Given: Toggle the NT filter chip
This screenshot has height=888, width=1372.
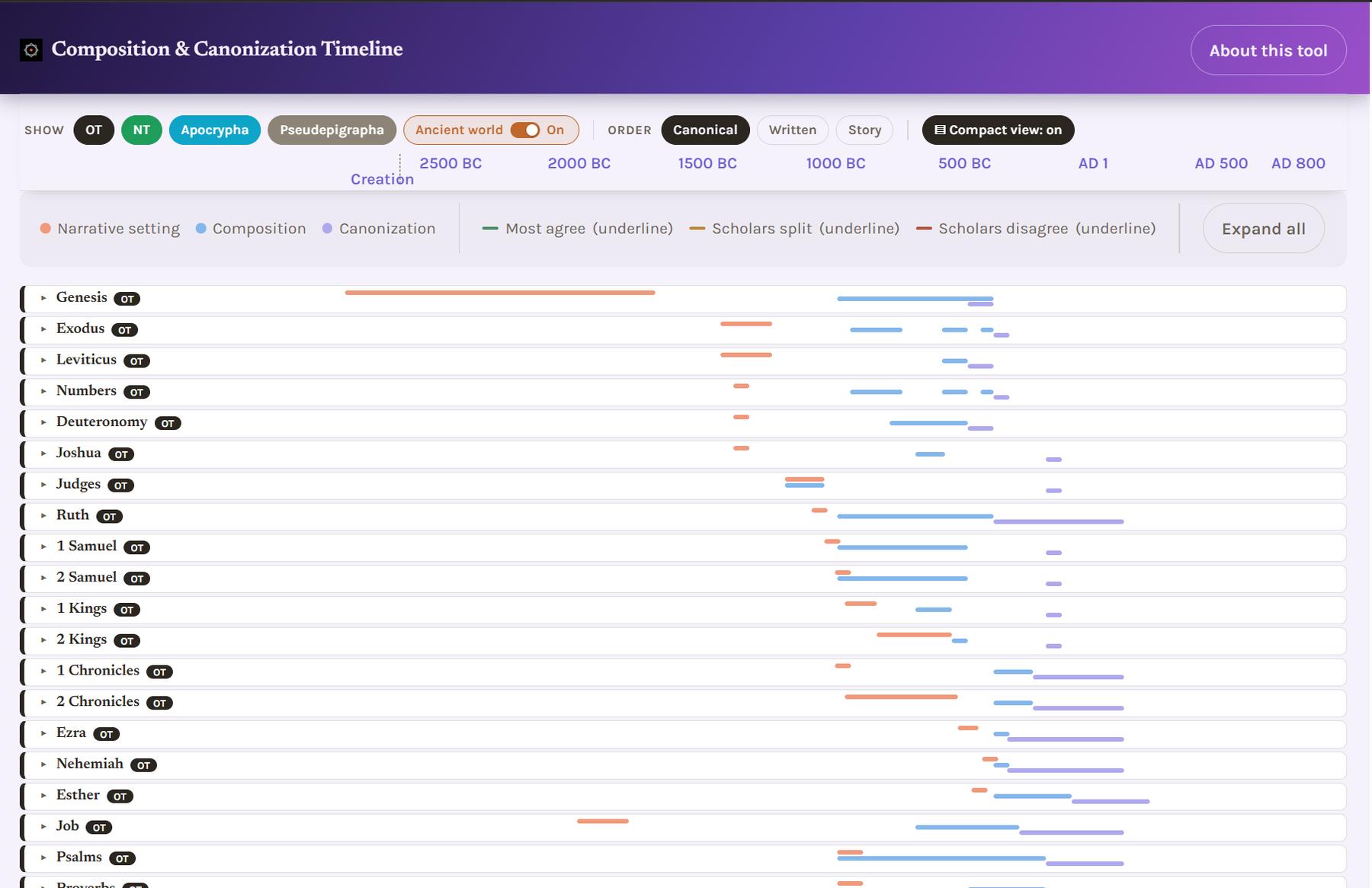Looking at the screenshot, I should (142, 130).
